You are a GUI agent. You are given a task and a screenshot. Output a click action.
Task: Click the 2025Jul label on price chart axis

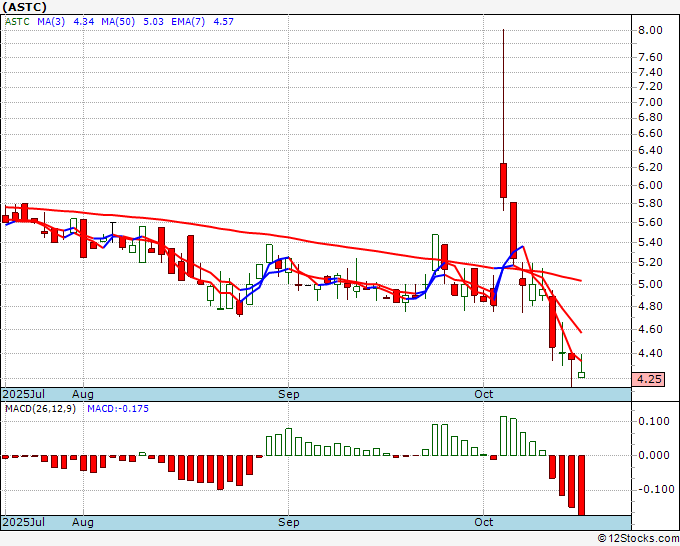24,394
